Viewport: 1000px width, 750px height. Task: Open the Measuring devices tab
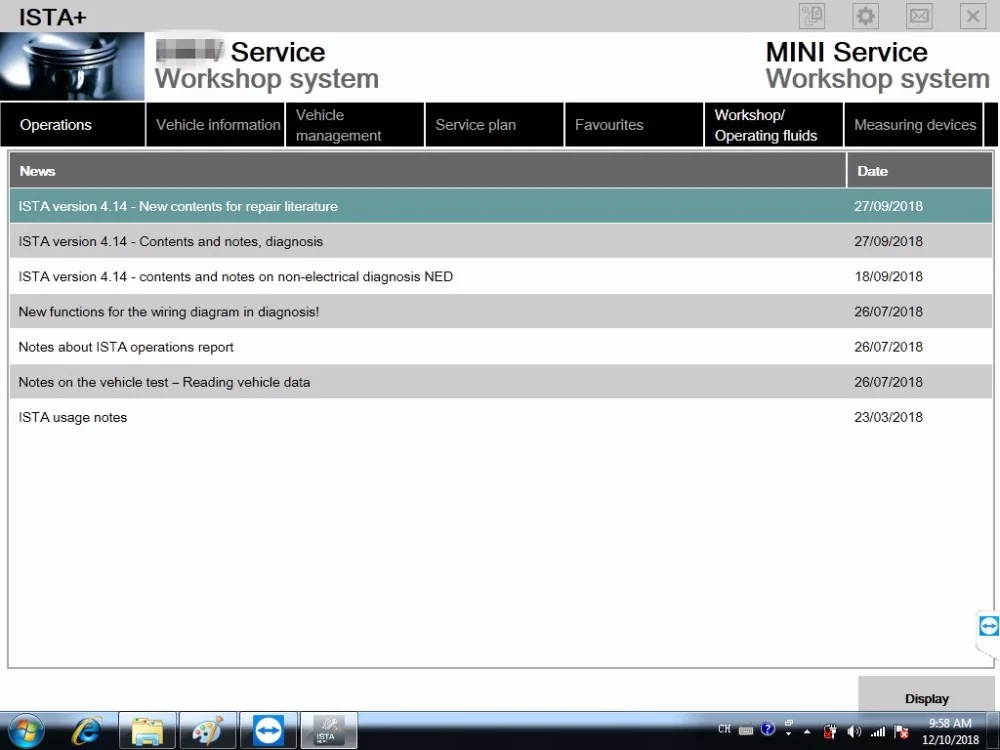914,125
